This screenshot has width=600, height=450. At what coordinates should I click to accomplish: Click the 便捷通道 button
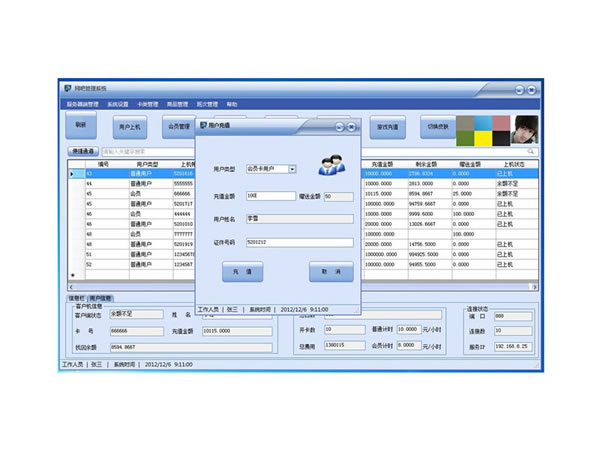83,152
